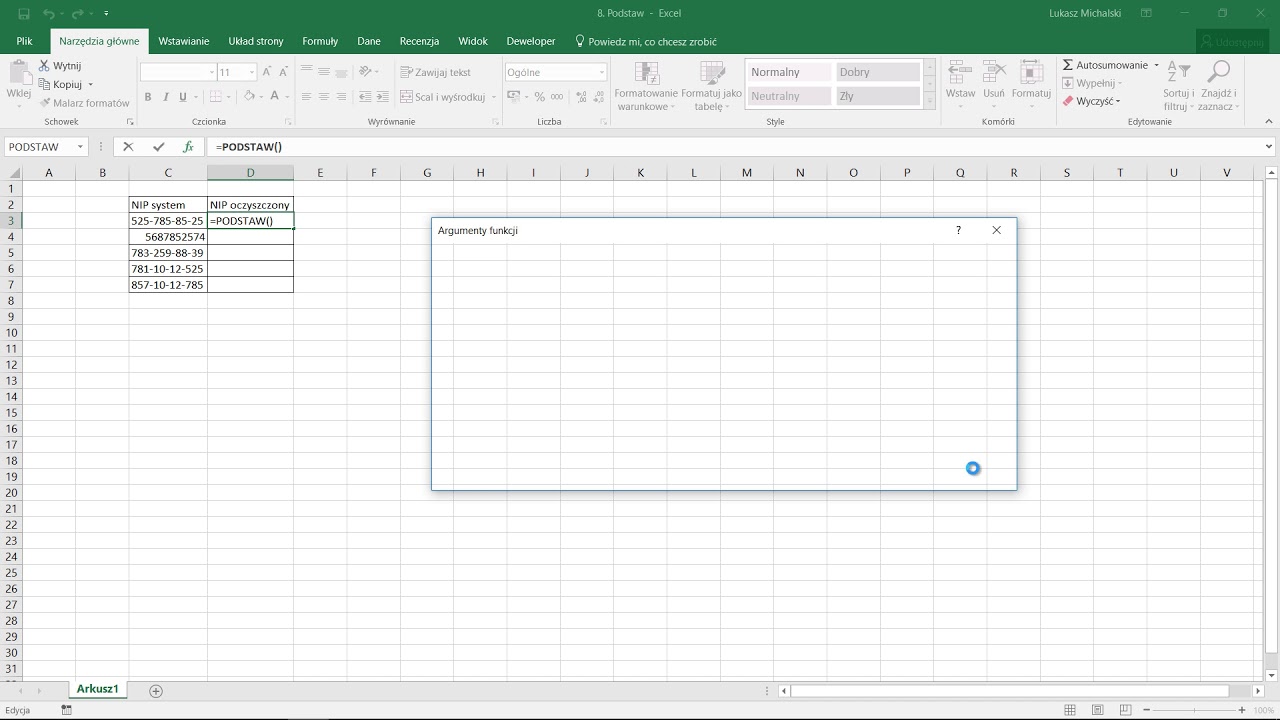Screen dimensions: 1280x720
Task: Add new sheet with plus icon
Action: click(x=156, y=690)
